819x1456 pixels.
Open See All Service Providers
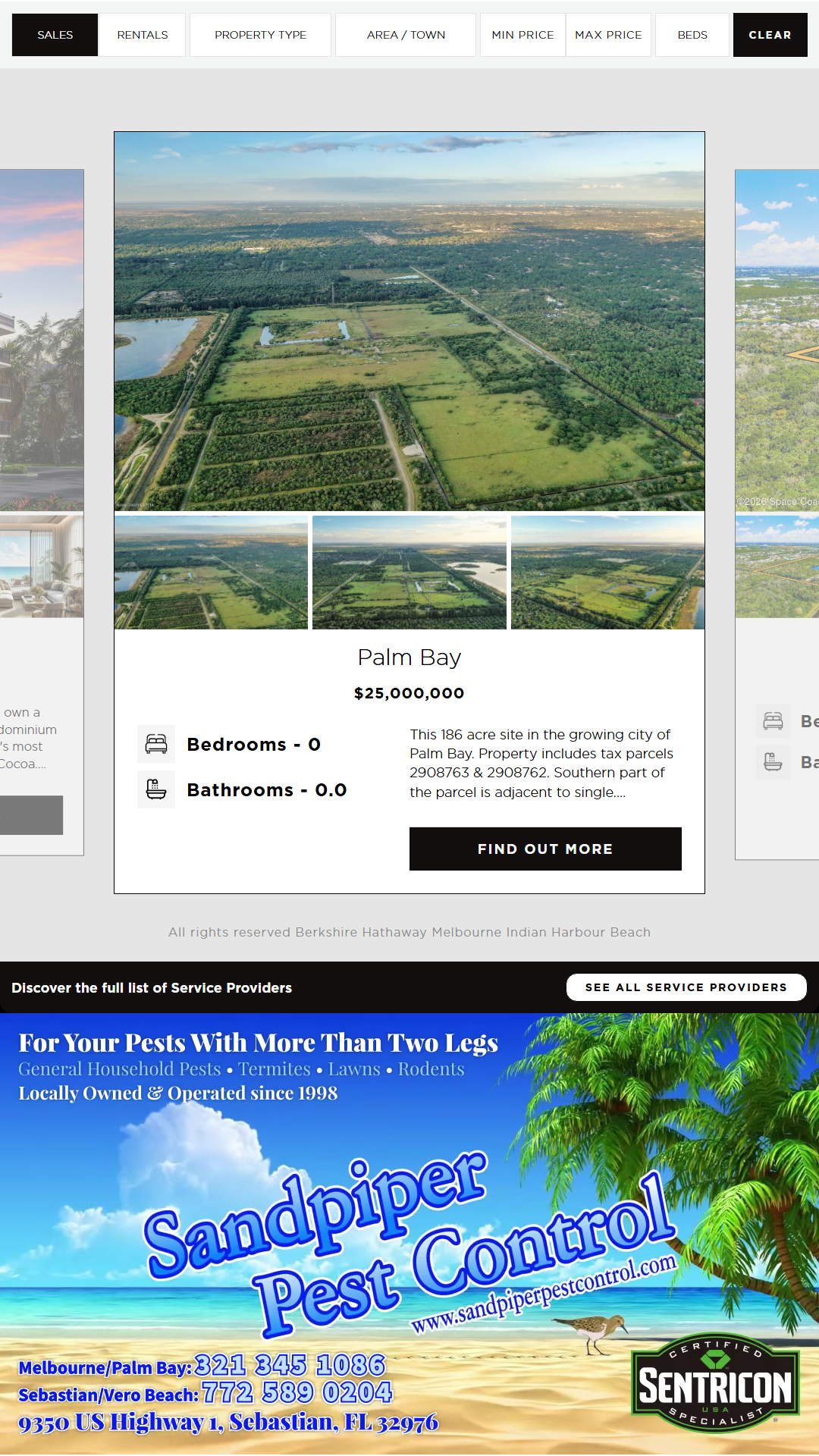pyautogui.click(x=686, y=987)
